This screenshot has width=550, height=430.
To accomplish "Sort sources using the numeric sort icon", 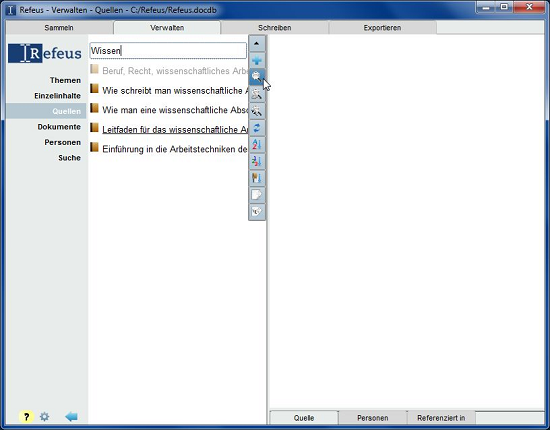I will 256,161.
